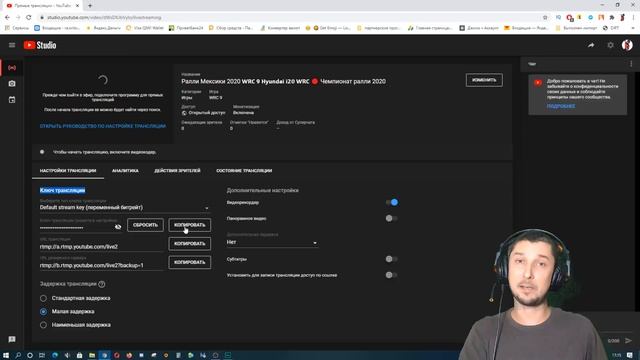Click the Подробнее link in chat notice

[x=561, y=106]
